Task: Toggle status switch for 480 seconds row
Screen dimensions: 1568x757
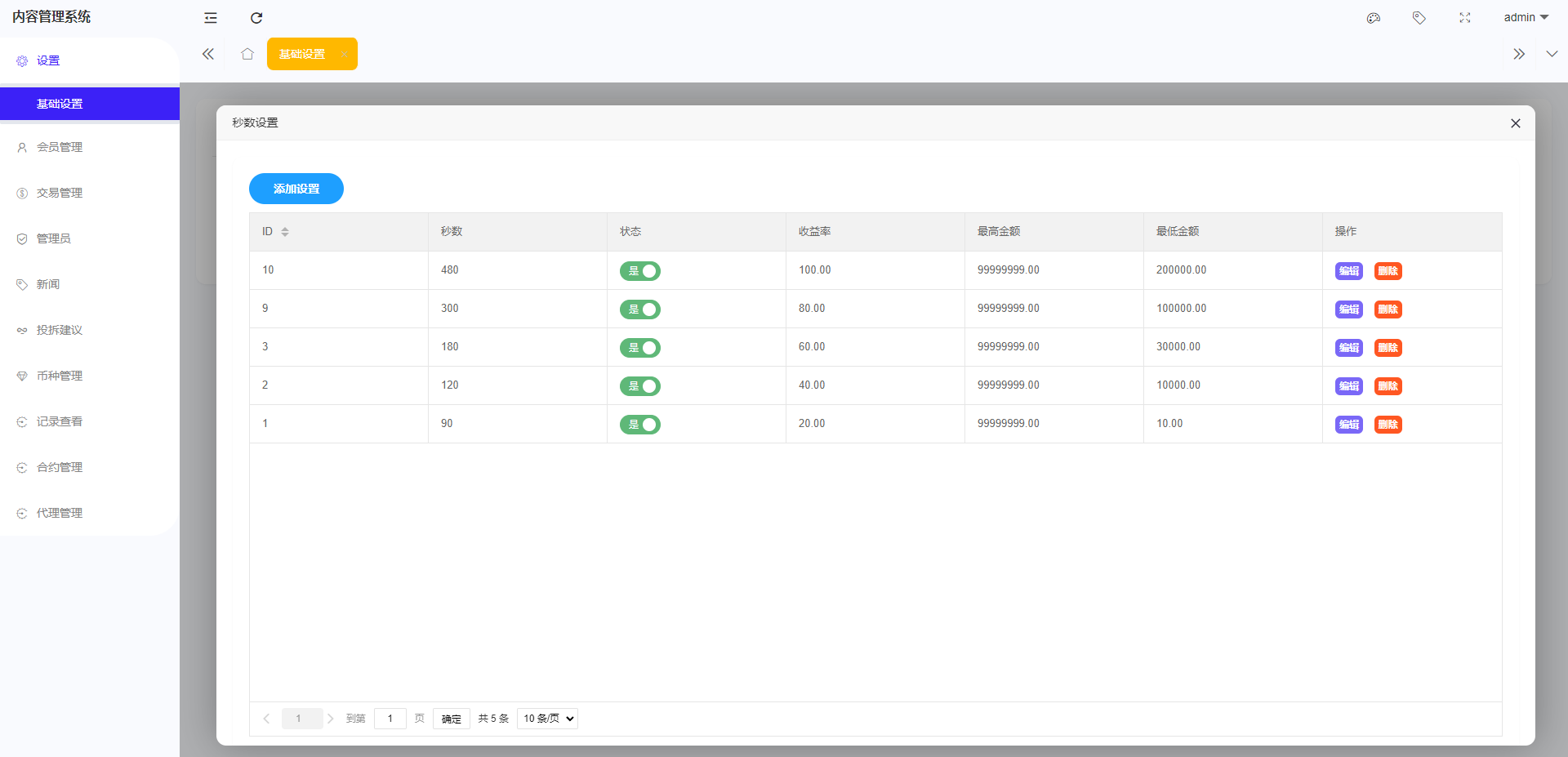Action: [640, 271]
